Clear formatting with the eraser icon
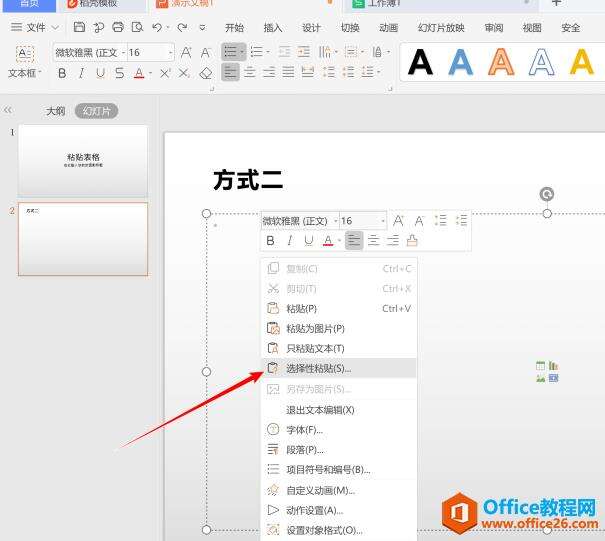Image resolution: width=605 pixels, height=541 pixels. tap(206, 73)
